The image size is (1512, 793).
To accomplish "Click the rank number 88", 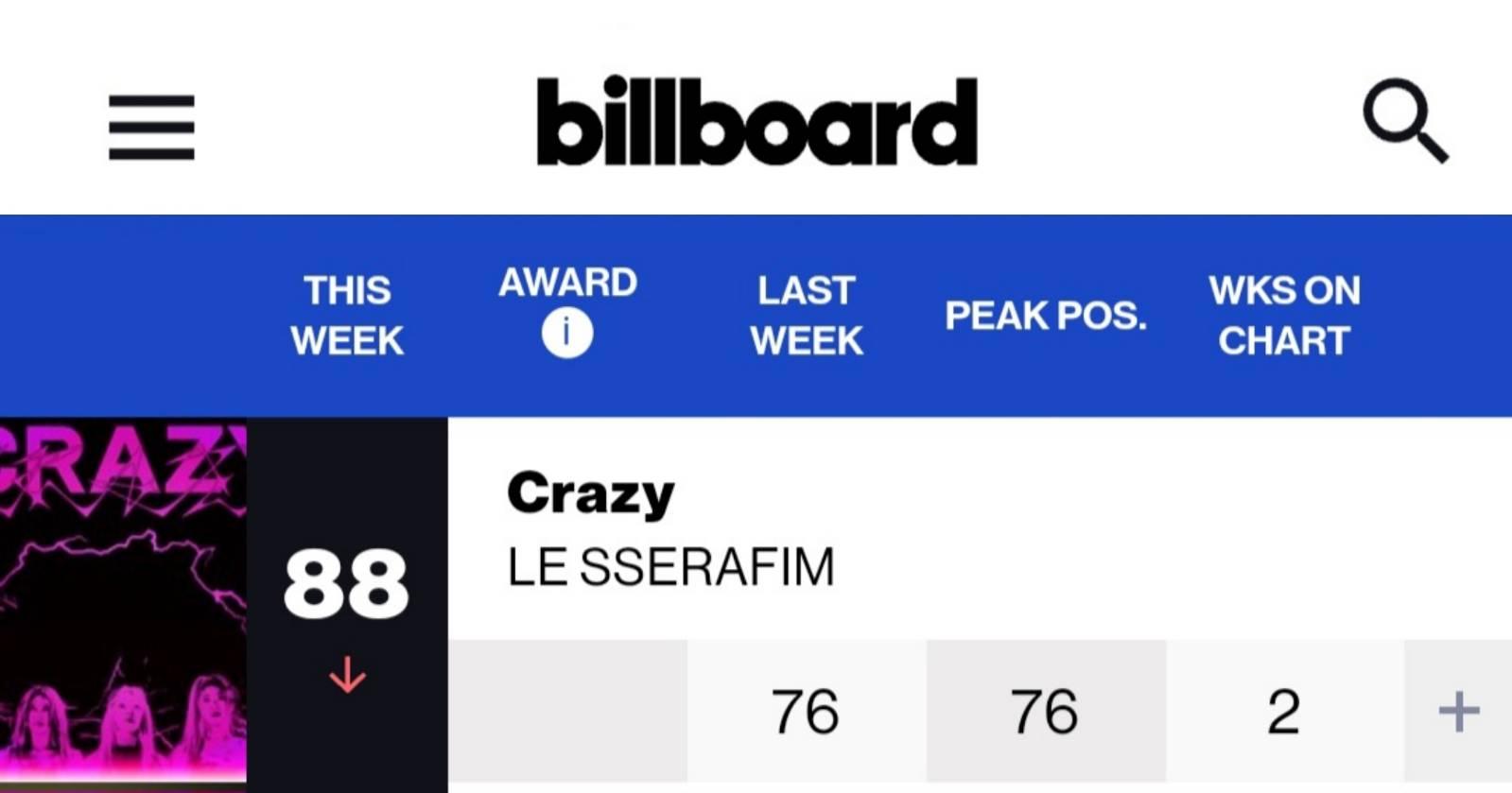I will pyautogui.click(x=346, y=584).
